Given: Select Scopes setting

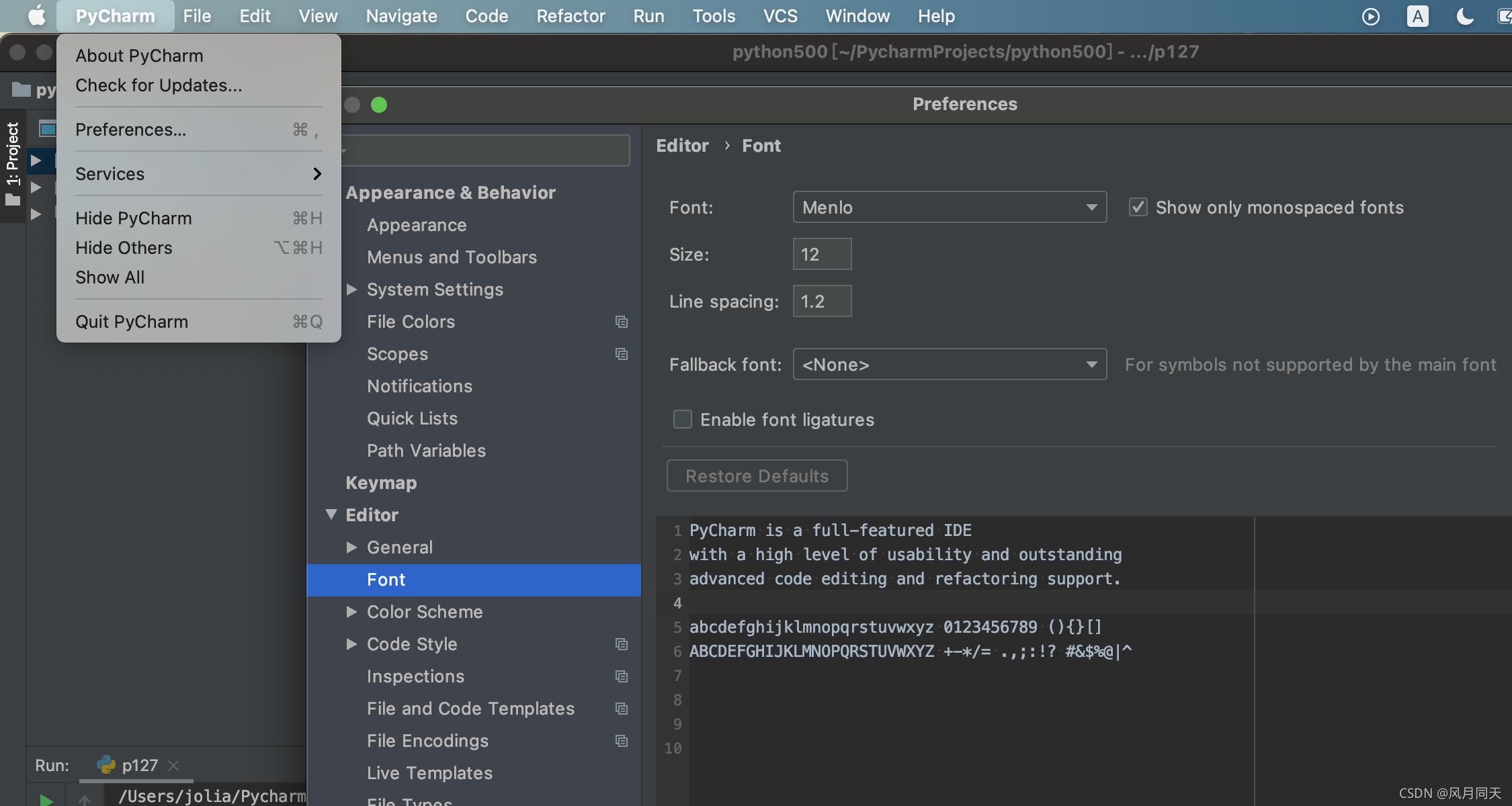Looking at the screenshot, I should (x=397, y=354).
